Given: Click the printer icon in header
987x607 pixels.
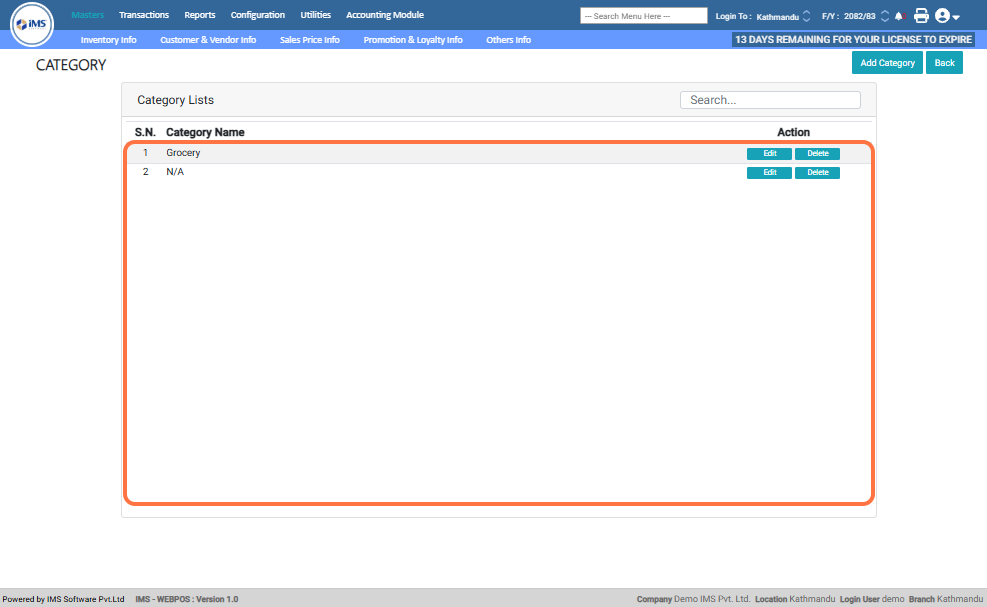Looking at the screenshot, I should click(x=921, y=16).
